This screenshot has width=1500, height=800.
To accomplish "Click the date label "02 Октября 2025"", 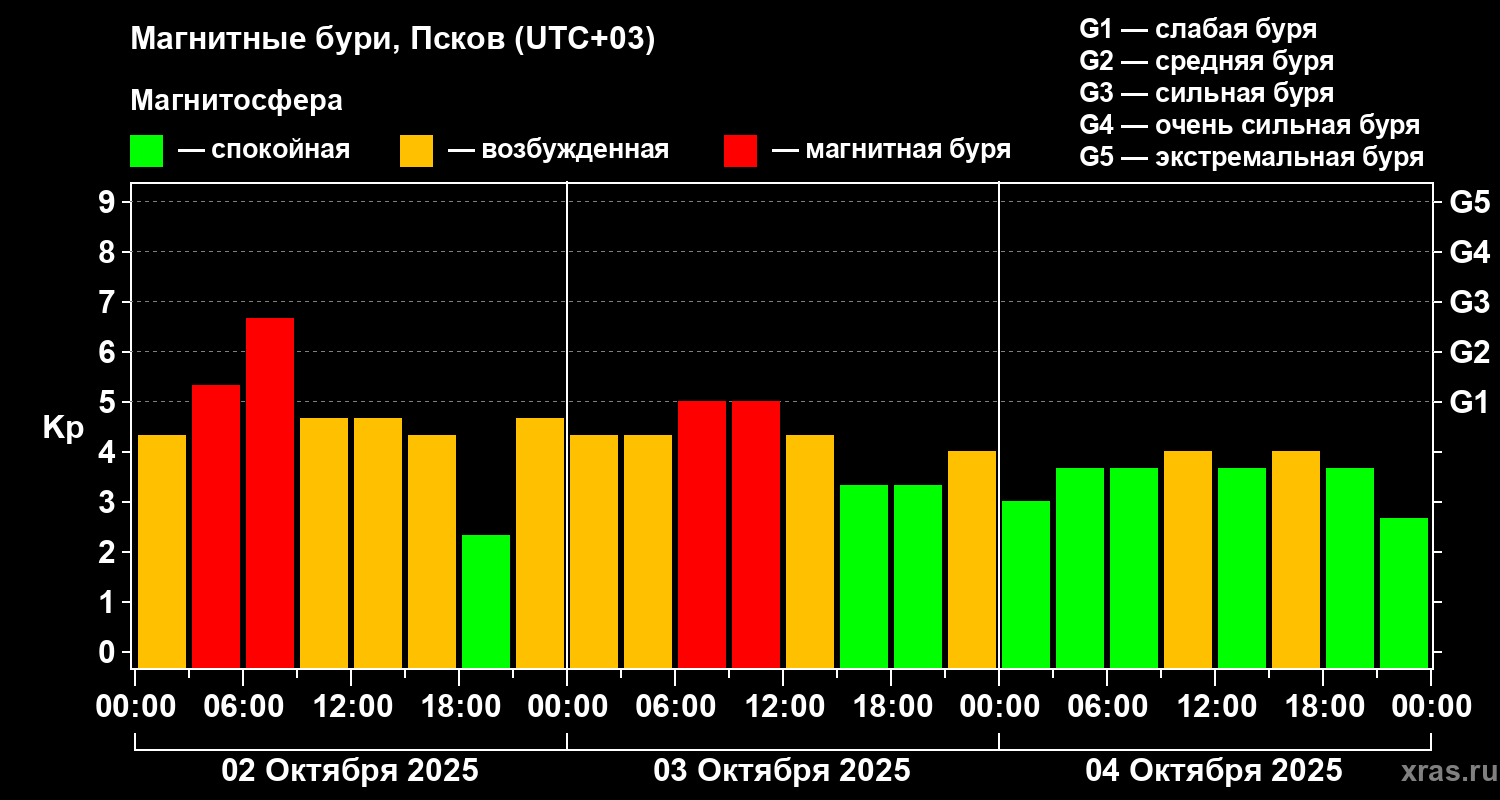I will 350,771.
